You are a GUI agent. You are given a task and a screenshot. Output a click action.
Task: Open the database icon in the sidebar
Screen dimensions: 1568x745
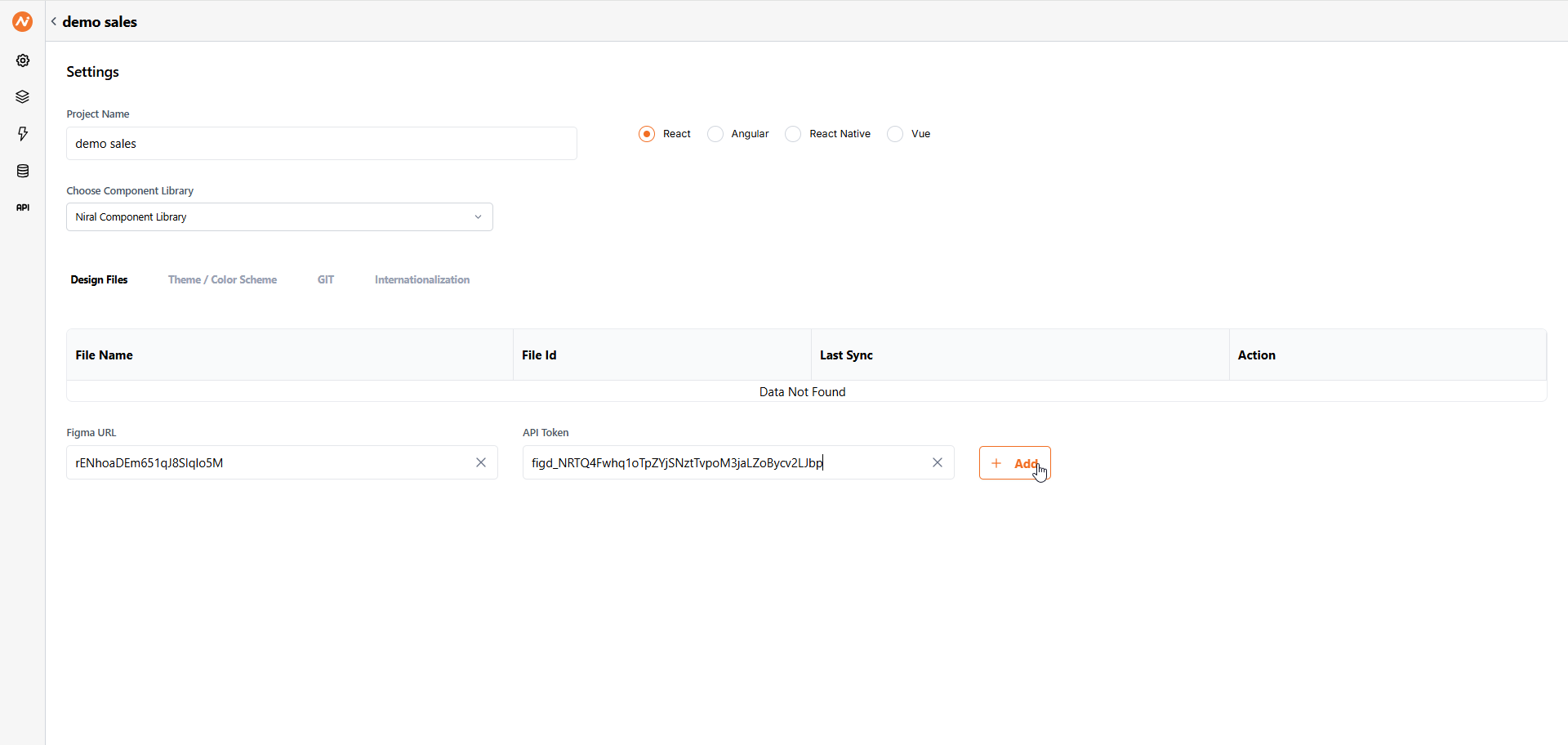pos(22,171)
